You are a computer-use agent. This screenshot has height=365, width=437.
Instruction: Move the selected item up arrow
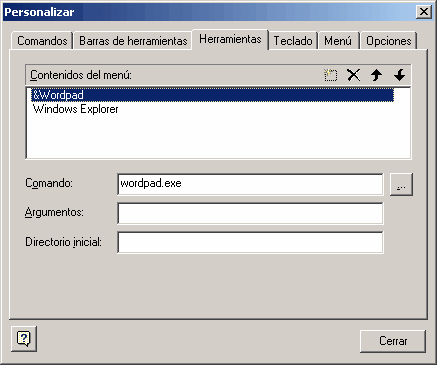[376, 75]
